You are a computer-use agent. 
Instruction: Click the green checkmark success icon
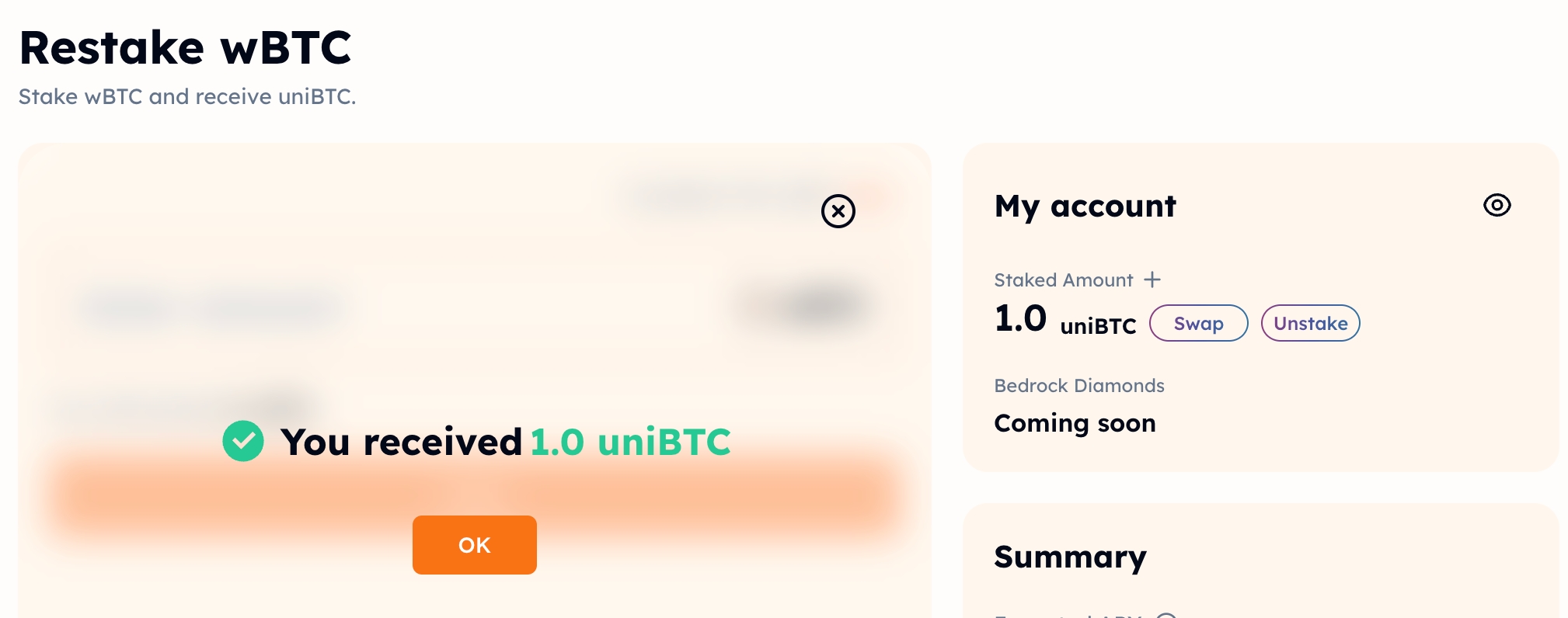point(243,441)
